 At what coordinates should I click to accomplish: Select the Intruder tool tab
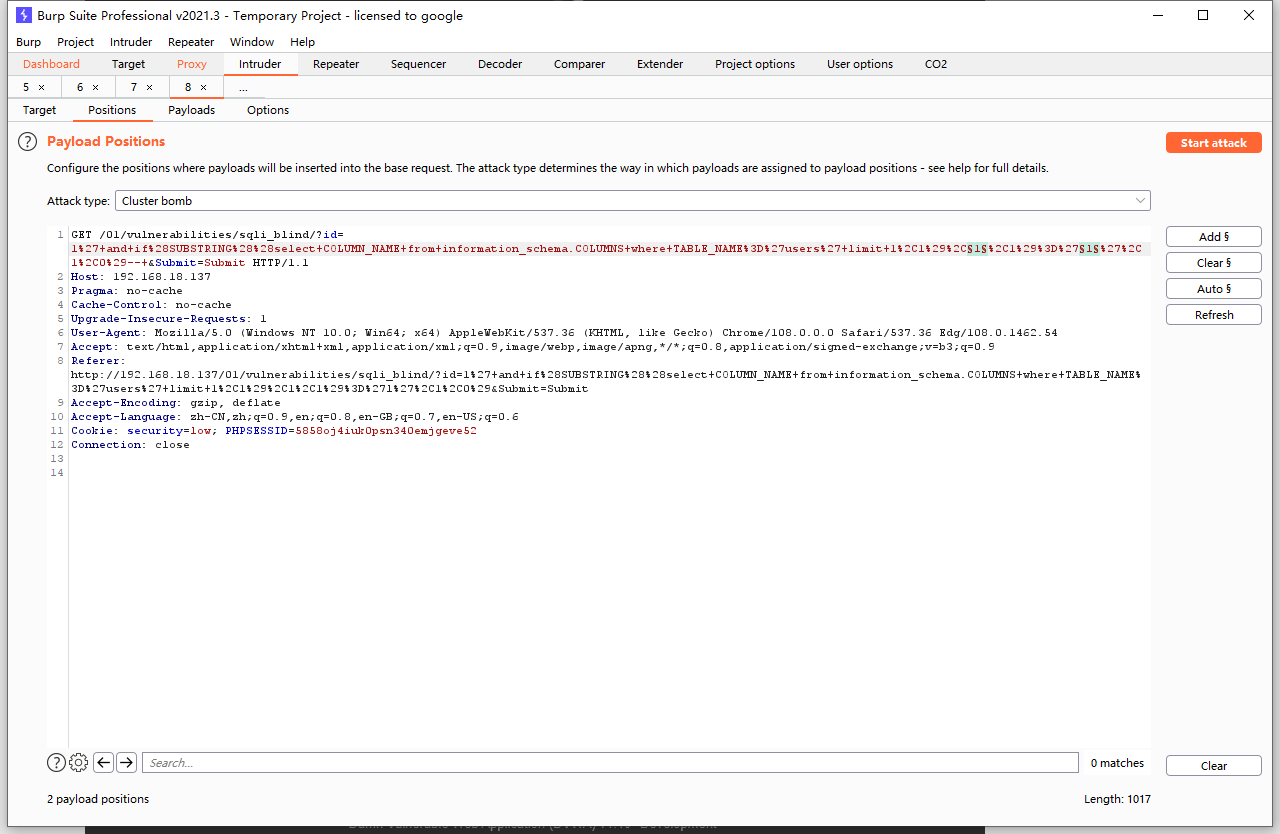coord(260,64)
